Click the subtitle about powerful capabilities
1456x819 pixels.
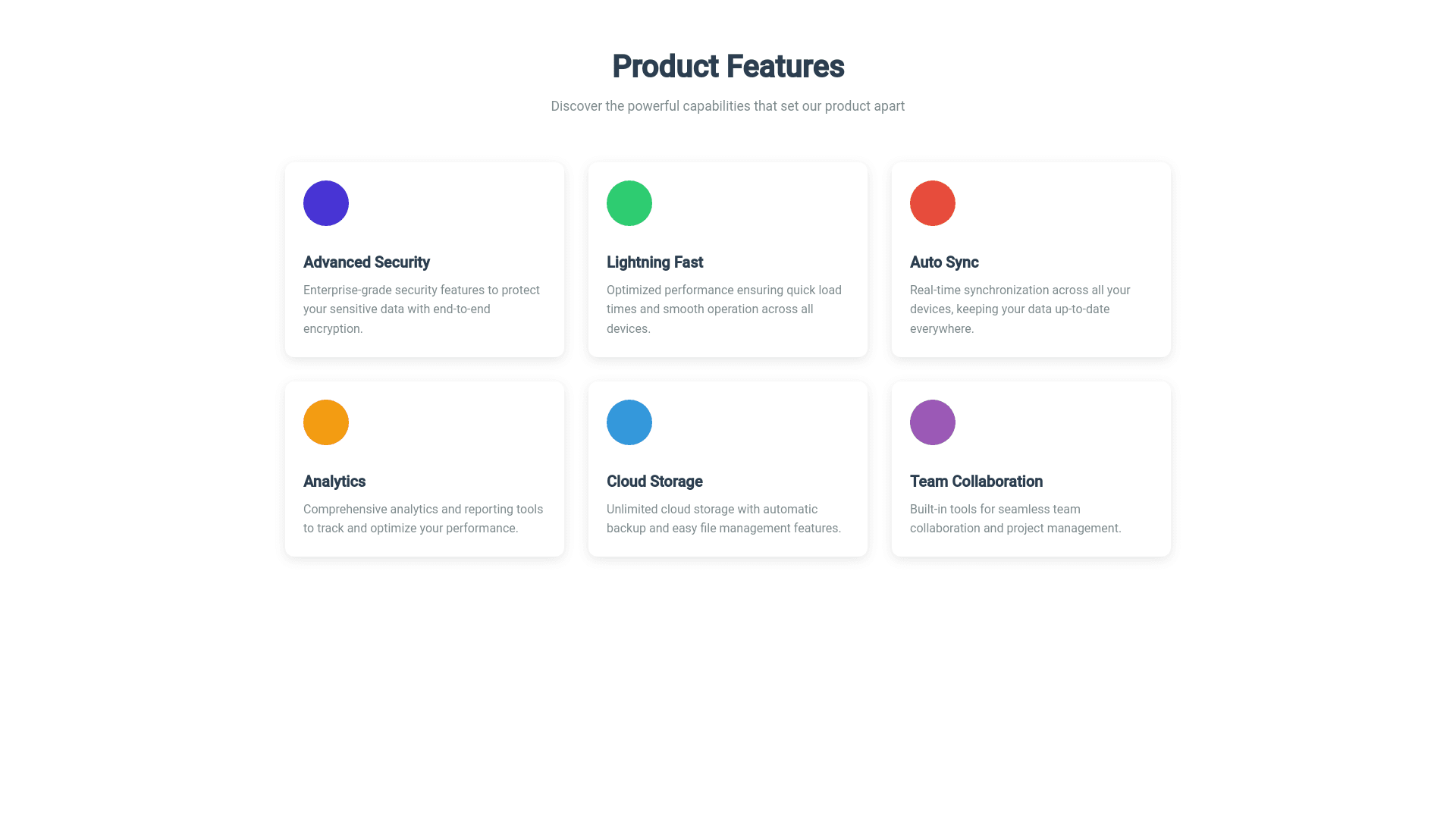click(728, 106)
